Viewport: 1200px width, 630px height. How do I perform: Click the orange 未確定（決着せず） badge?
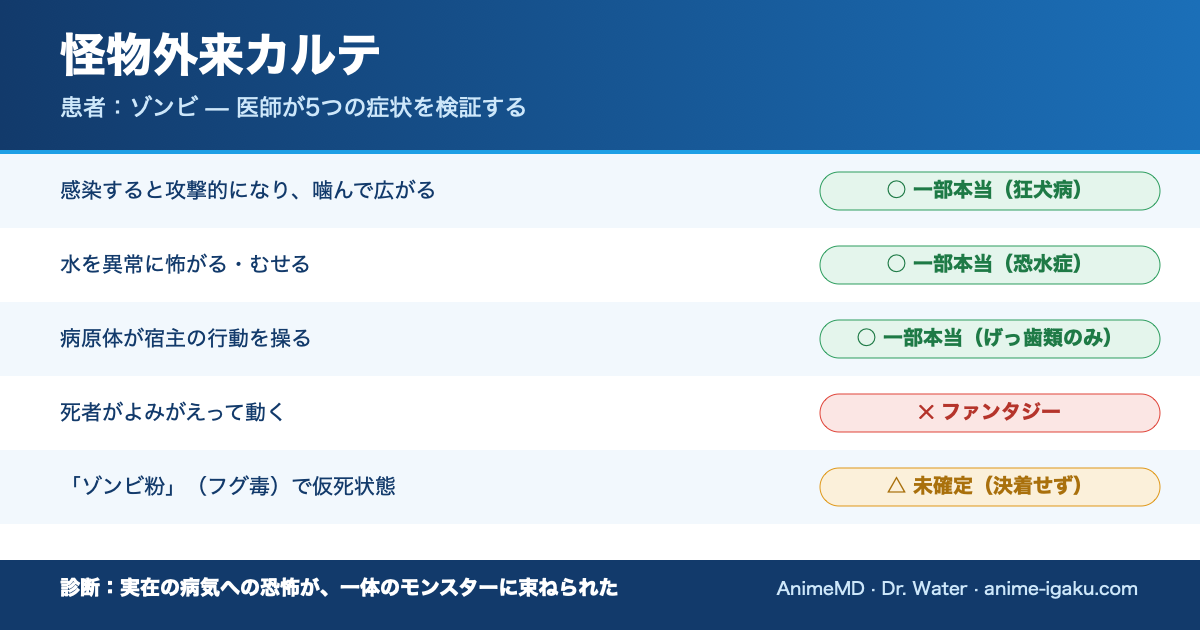(x=990, y=487)
